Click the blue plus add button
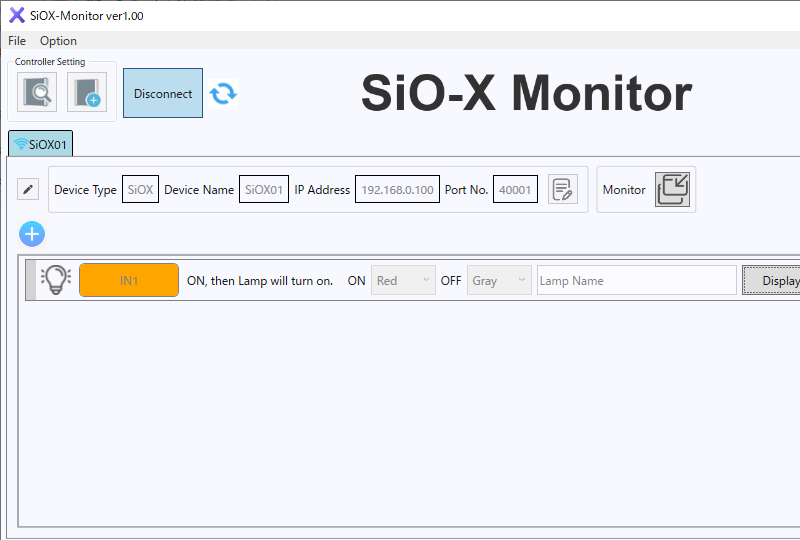The height and width of the screenshot is (540, 800). click(x=32, y=234)
